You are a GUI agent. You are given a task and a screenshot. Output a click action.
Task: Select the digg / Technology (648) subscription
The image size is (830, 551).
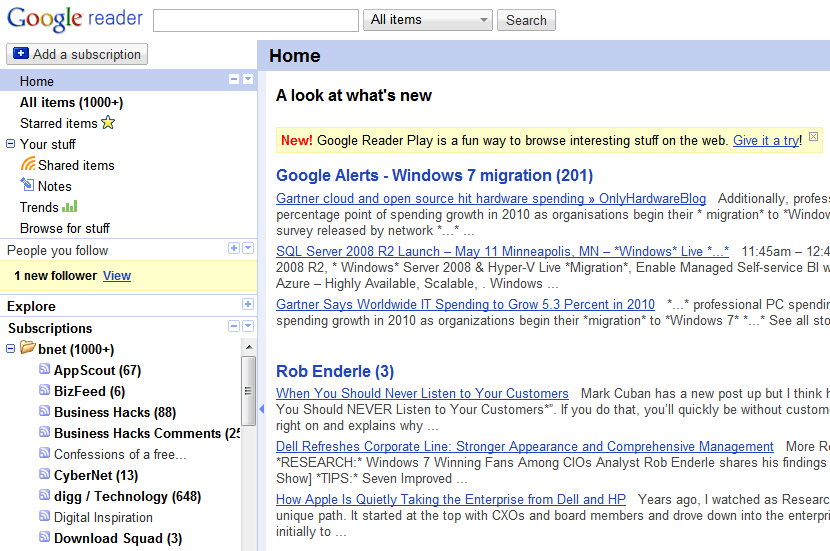click(128, 496)
